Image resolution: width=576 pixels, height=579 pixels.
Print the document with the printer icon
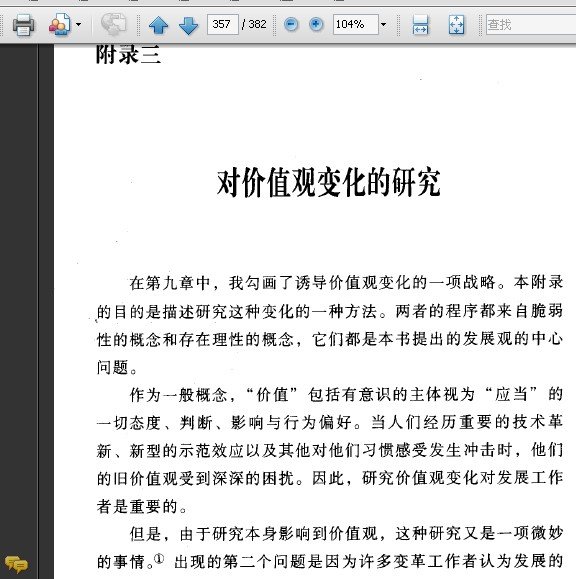24,25
